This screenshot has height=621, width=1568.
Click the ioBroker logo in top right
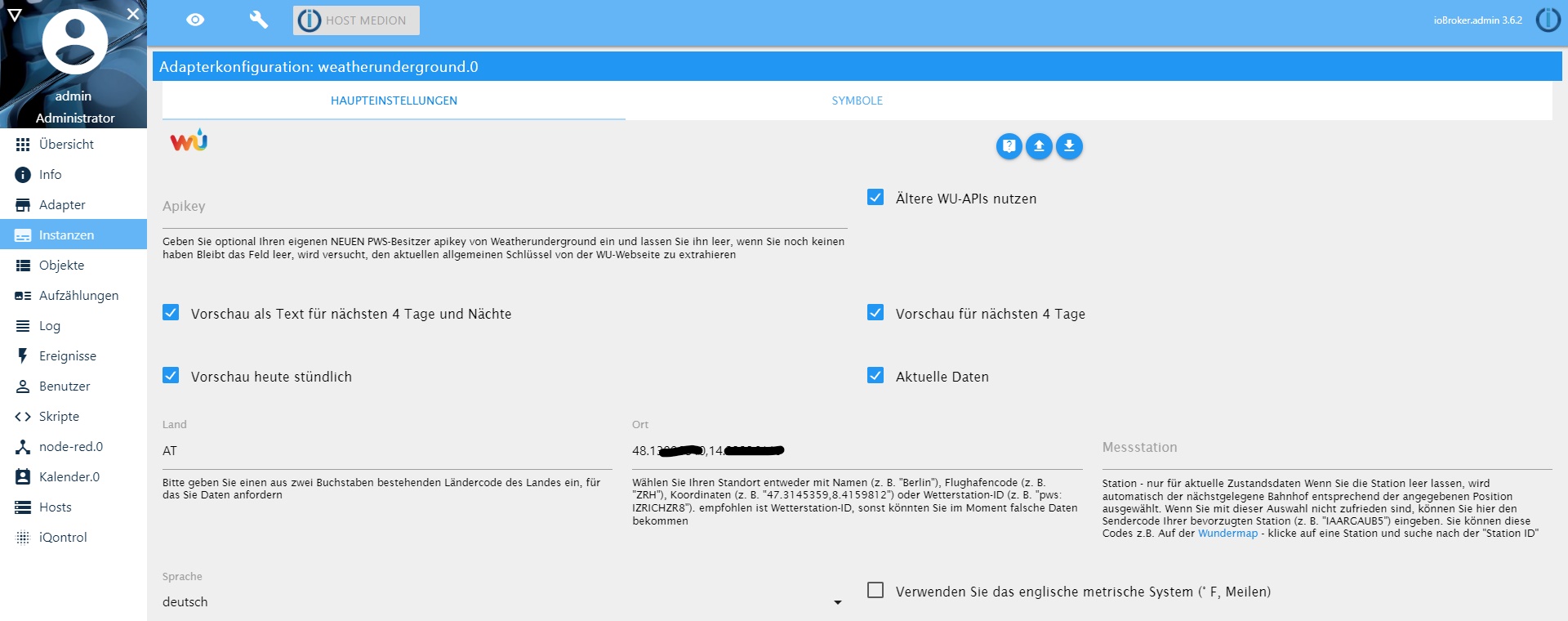tap(1548, 20)
